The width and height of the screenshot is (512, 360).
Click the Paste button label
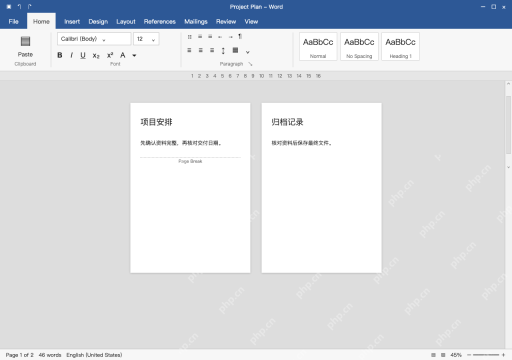click(x=25, y=54)
